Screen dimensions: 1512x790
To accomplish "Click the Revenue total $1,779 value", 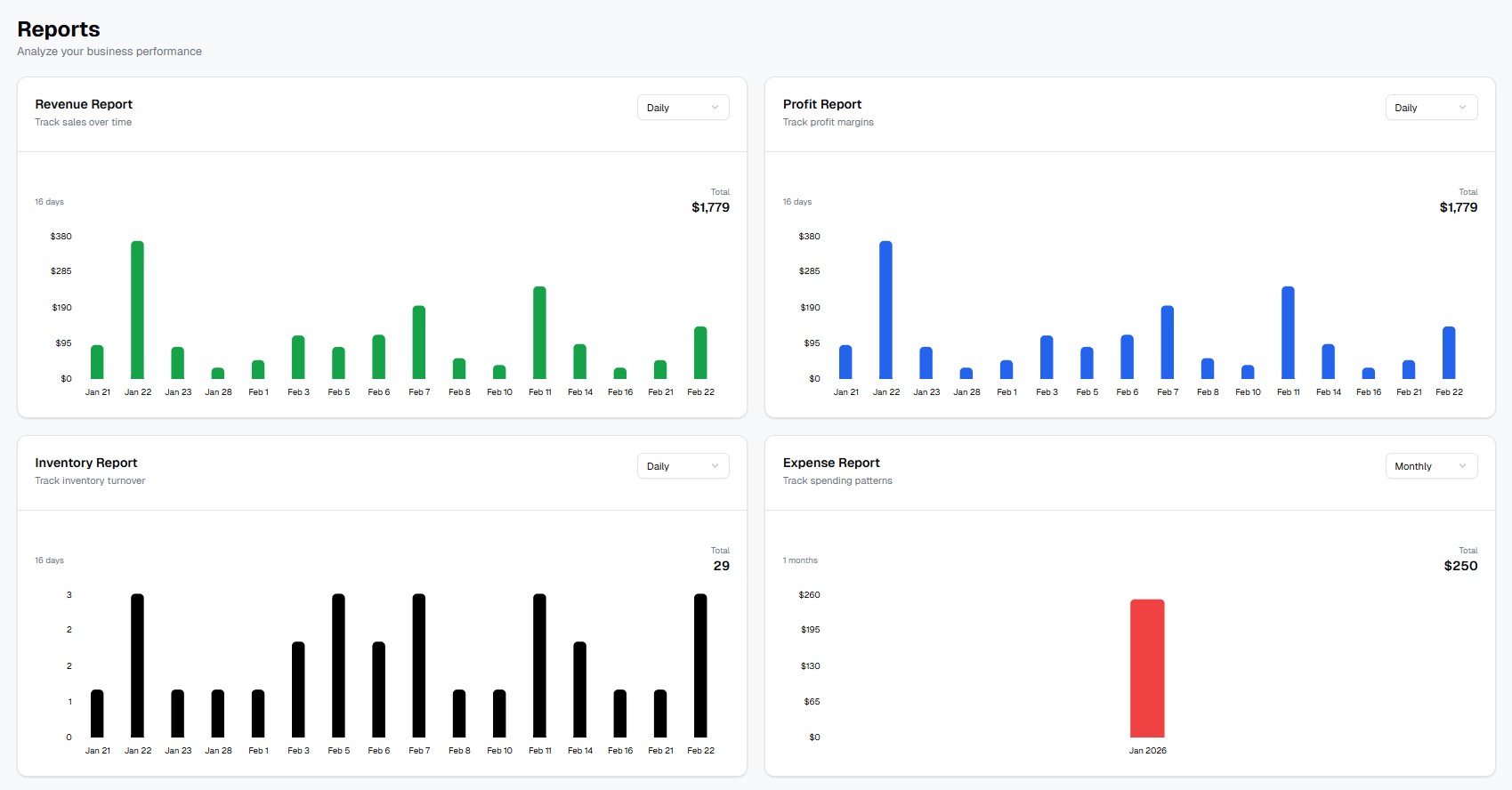I will tap(710, 207).
